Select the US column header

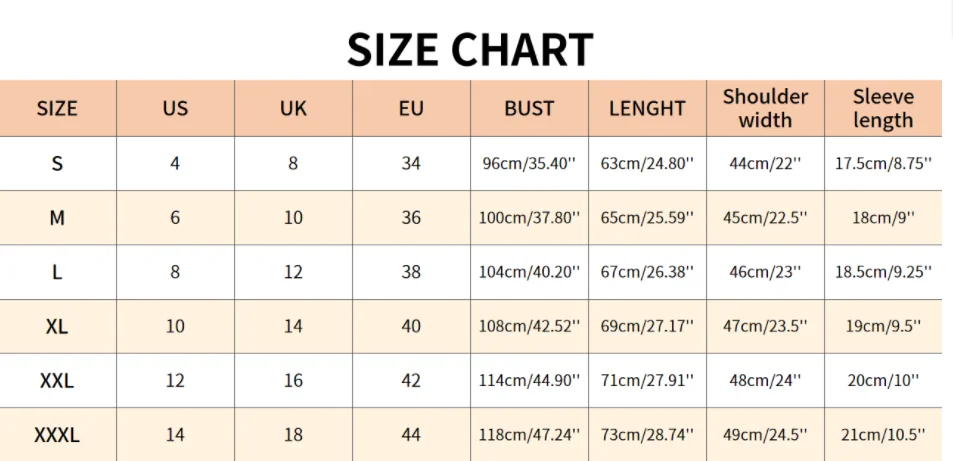click(x=175, y=109)
